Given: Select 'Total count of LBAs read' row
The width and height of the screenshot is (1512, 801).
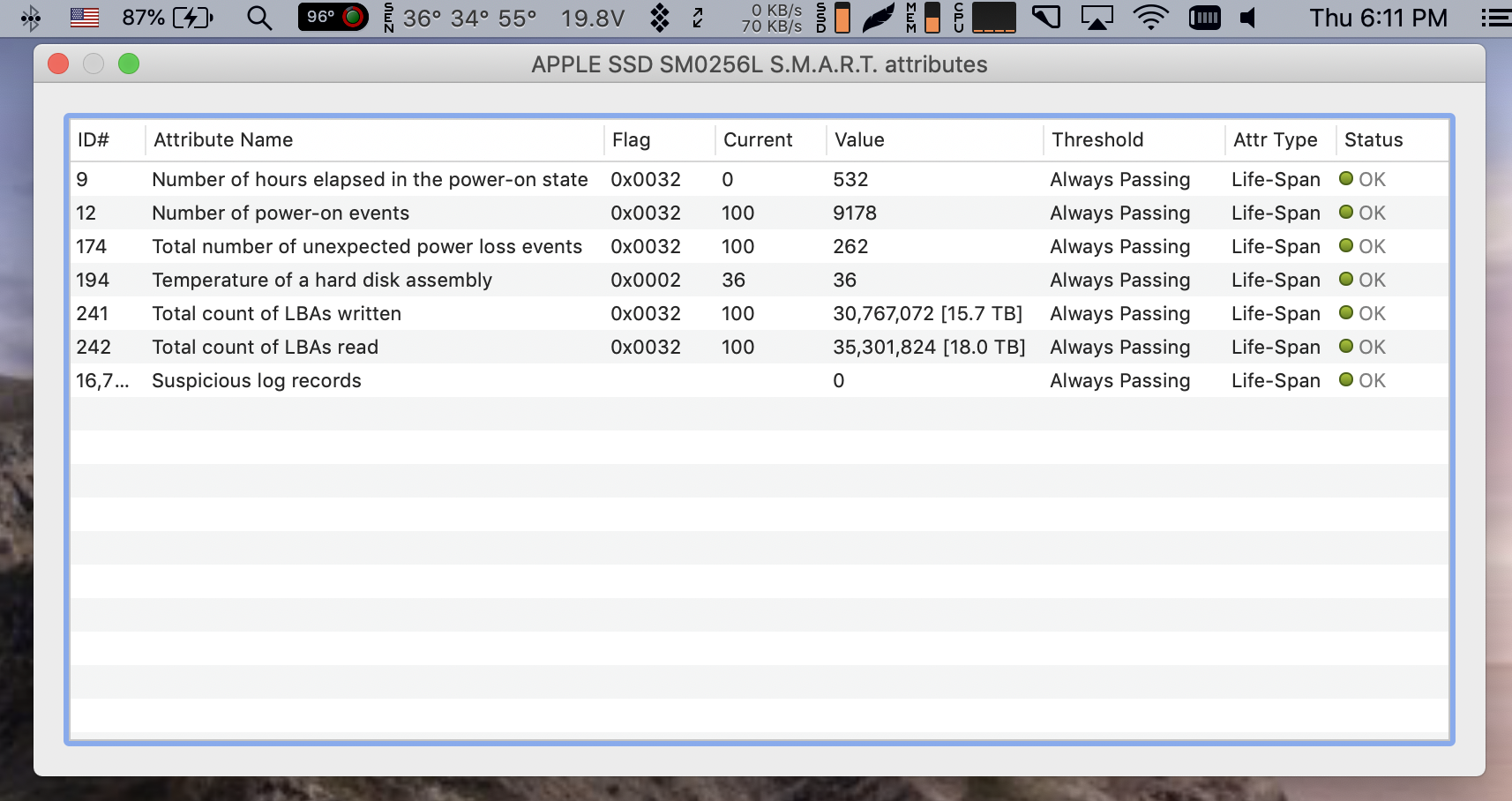Looking at the screenshot, I should pos(759,347).
